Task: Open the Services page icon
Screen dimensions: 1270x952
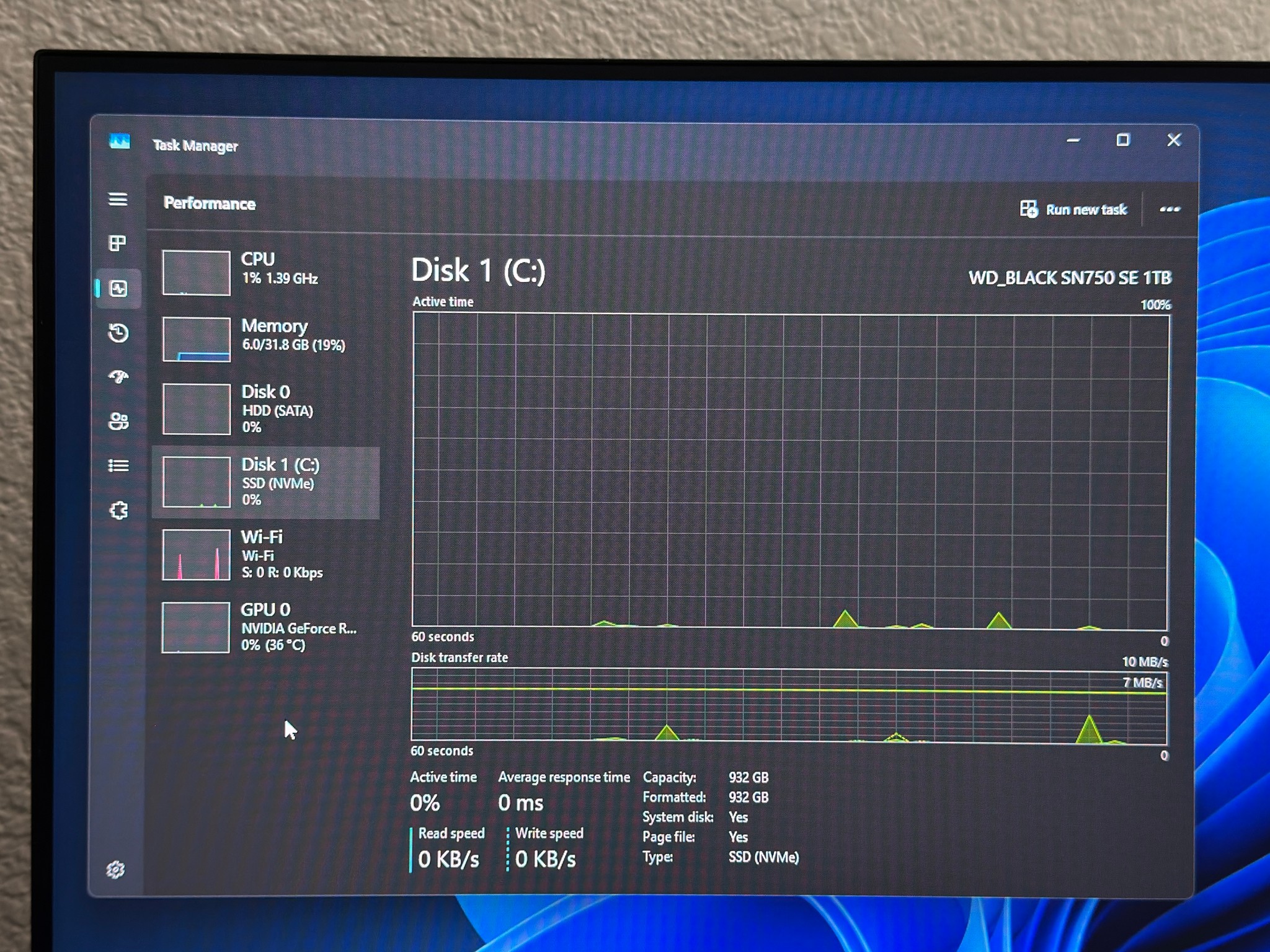Action: pyautogui.click(x=118, y=511)
